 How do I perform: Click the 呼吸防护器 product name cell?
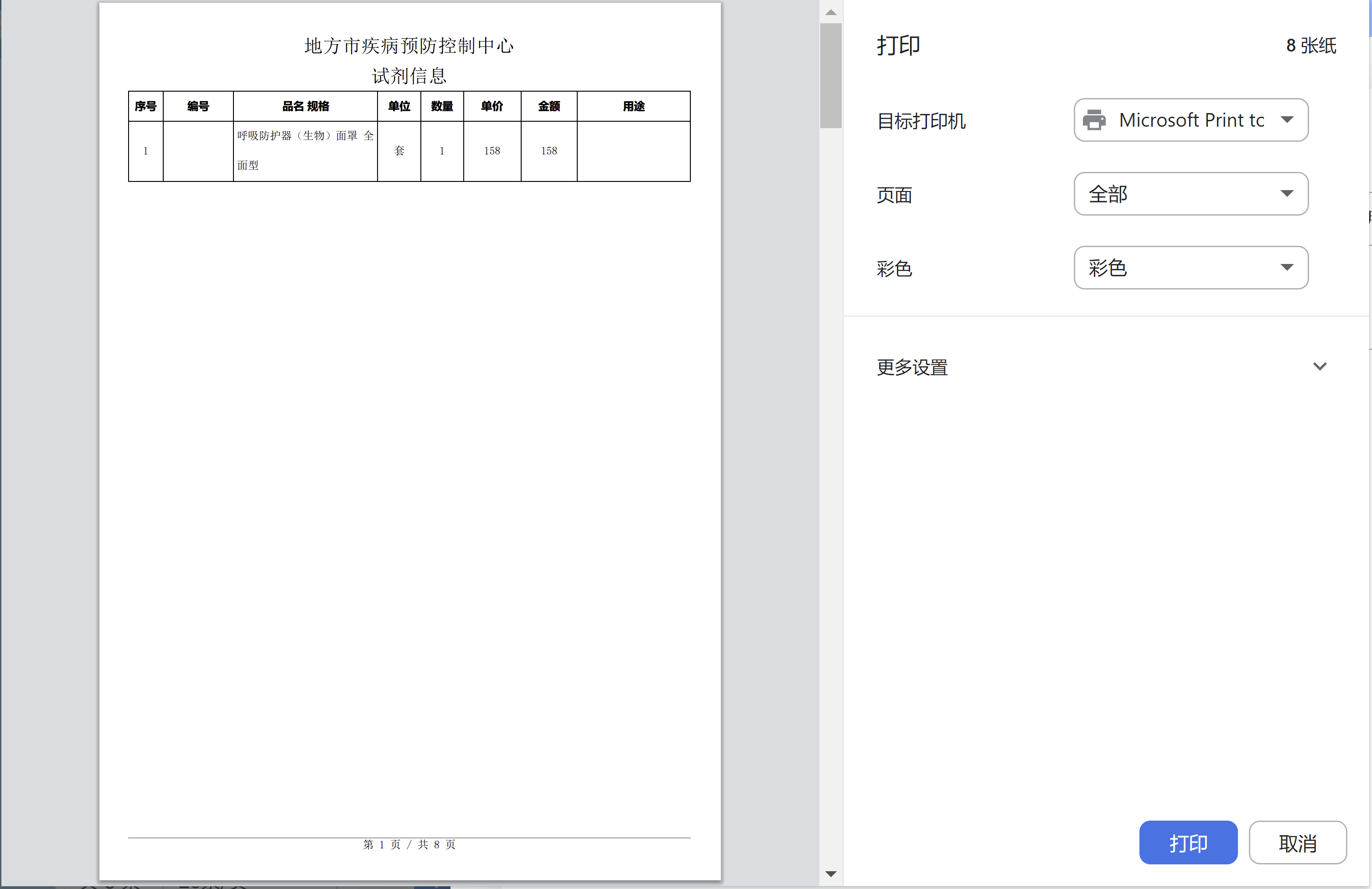pos(305,151)
